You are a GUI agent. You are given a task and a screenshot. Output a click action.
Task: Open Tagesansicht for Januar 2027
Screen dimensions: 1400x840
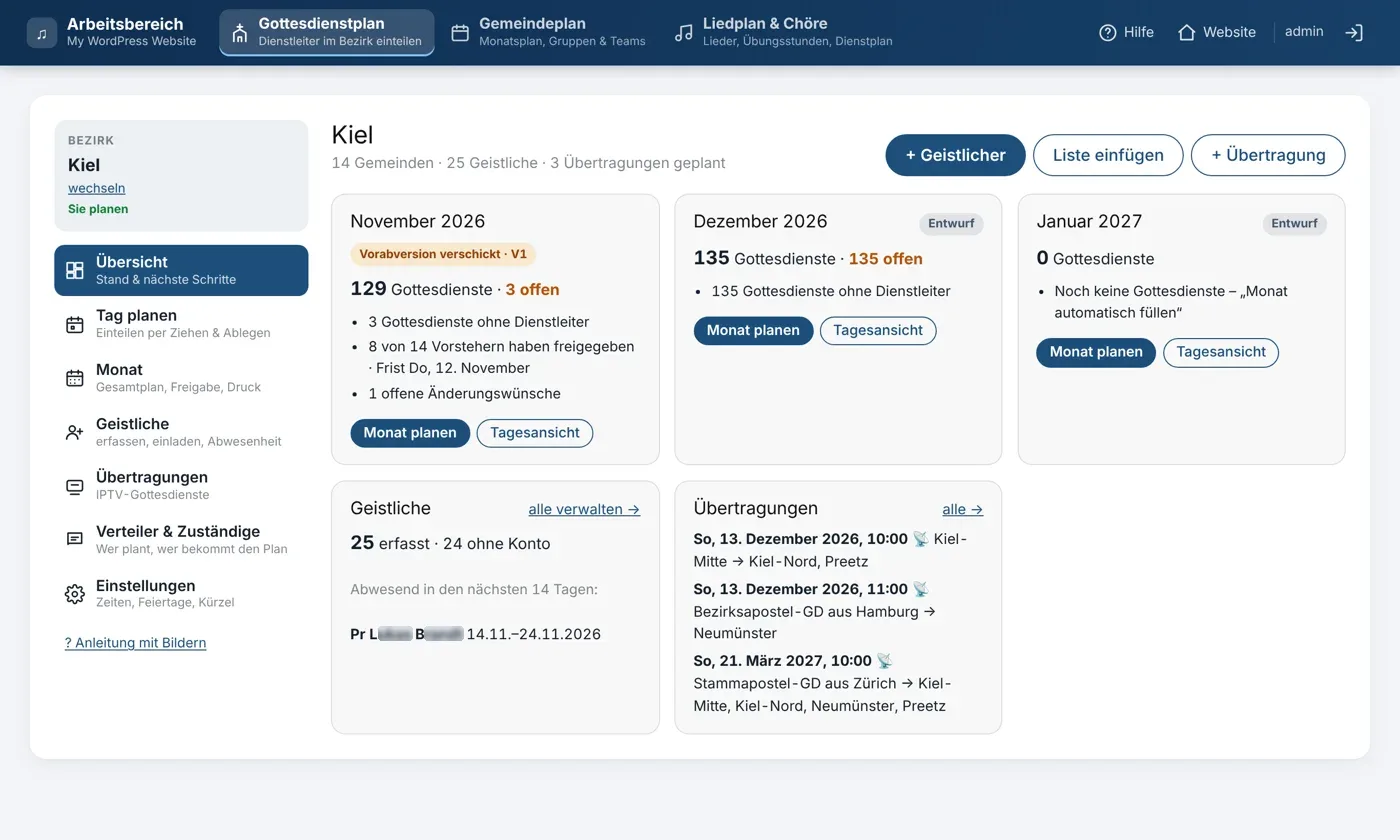tap(1221, 352)
